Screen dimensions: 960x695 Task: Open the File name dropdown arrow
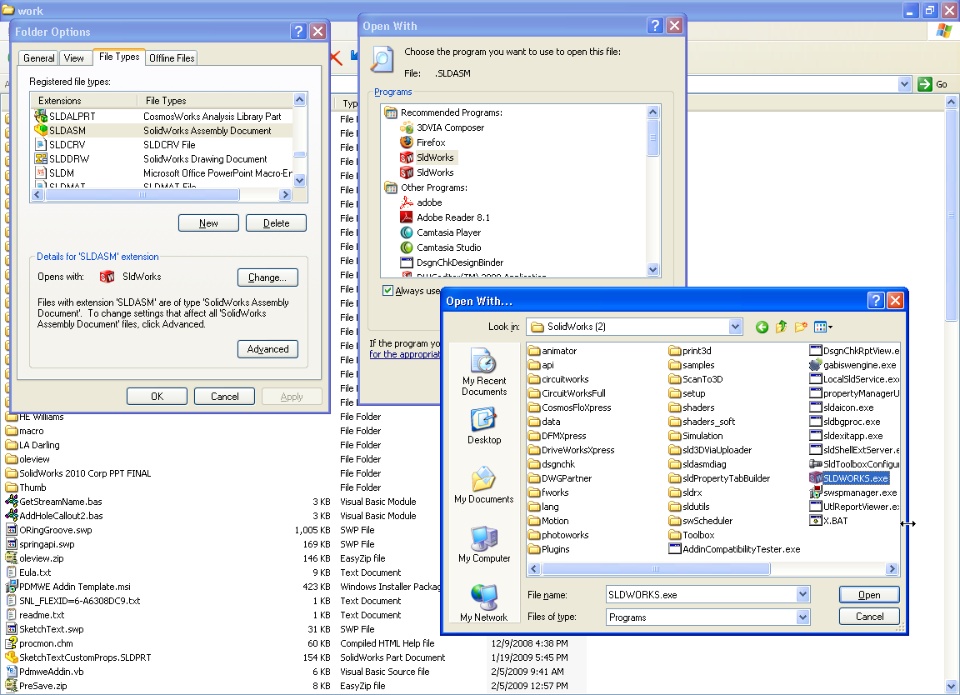click(x=803, y=594)
